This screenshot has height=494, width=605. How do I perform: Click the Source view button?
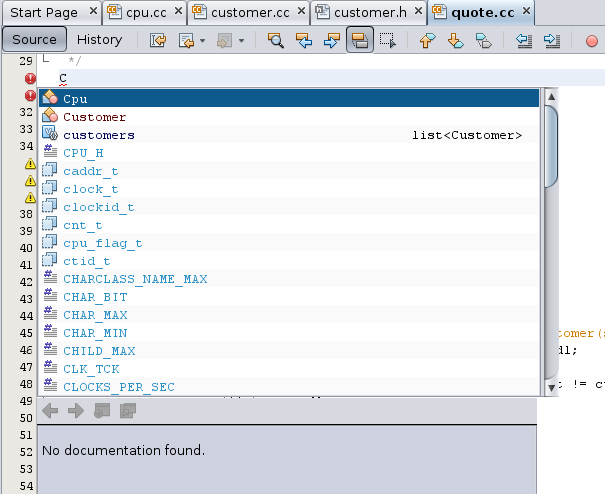coord(35,40)
